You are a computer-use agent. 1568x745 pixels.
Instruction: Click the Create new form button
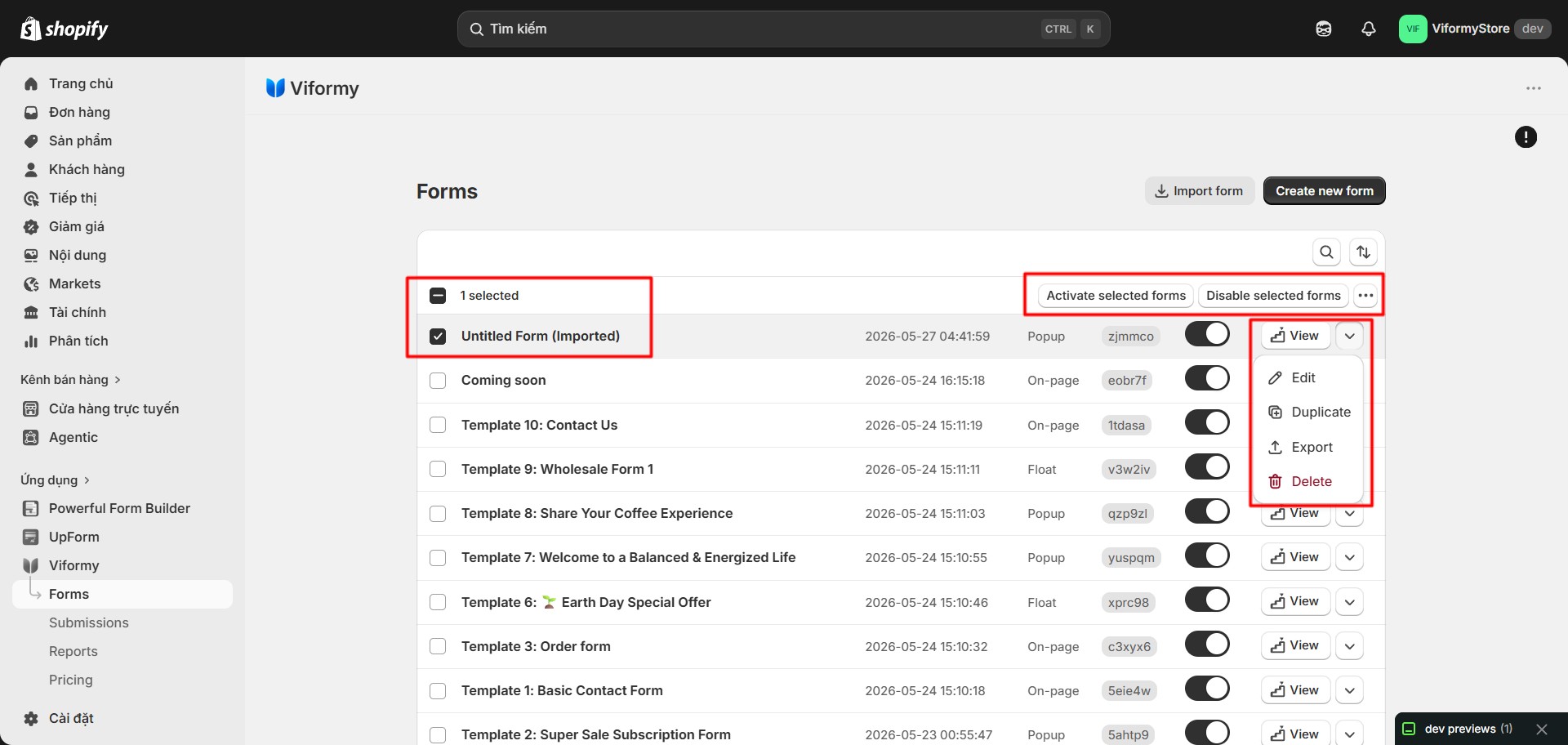point(1325,191)
